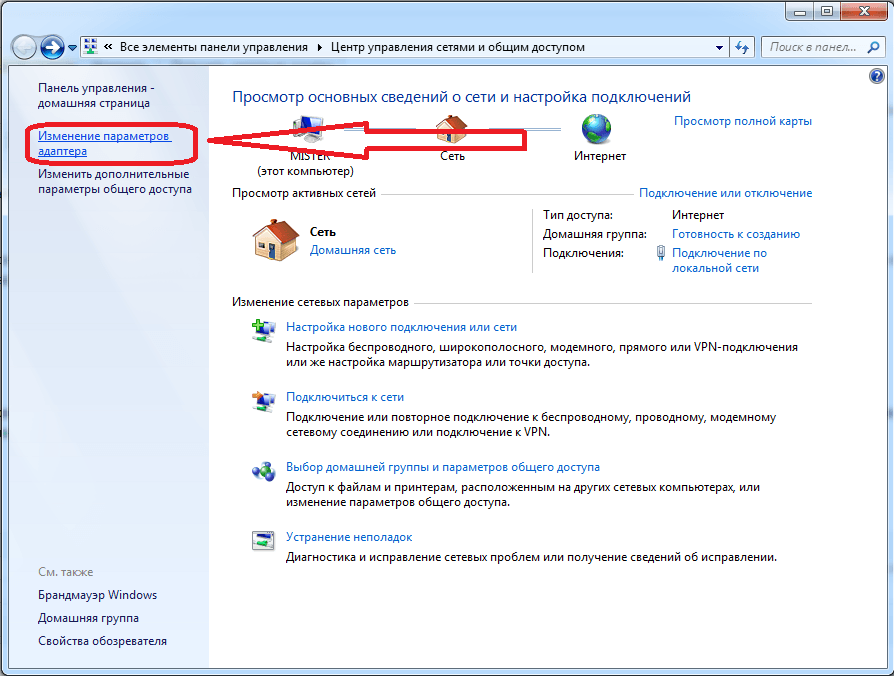Viewport: 894px width, 676px height.
Task: Click 'MISTER' computer name label
Action: [310, 156]
